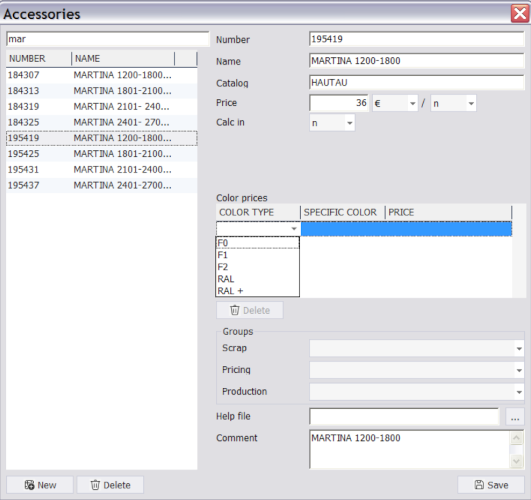Select row 184319 MARTINA 2101- 240
This screenshot has height=500, width=531.
click(x=102, y=106)
